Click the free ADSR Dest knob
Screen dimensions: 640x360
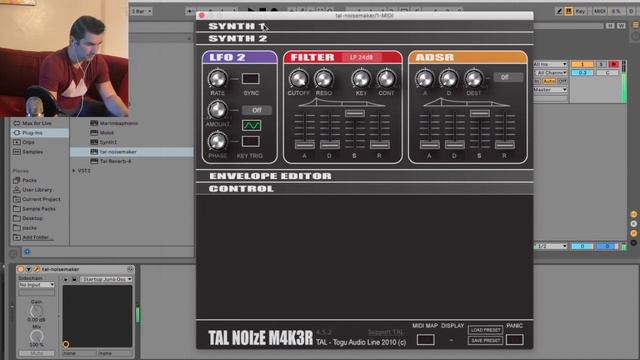pos(474,79)
